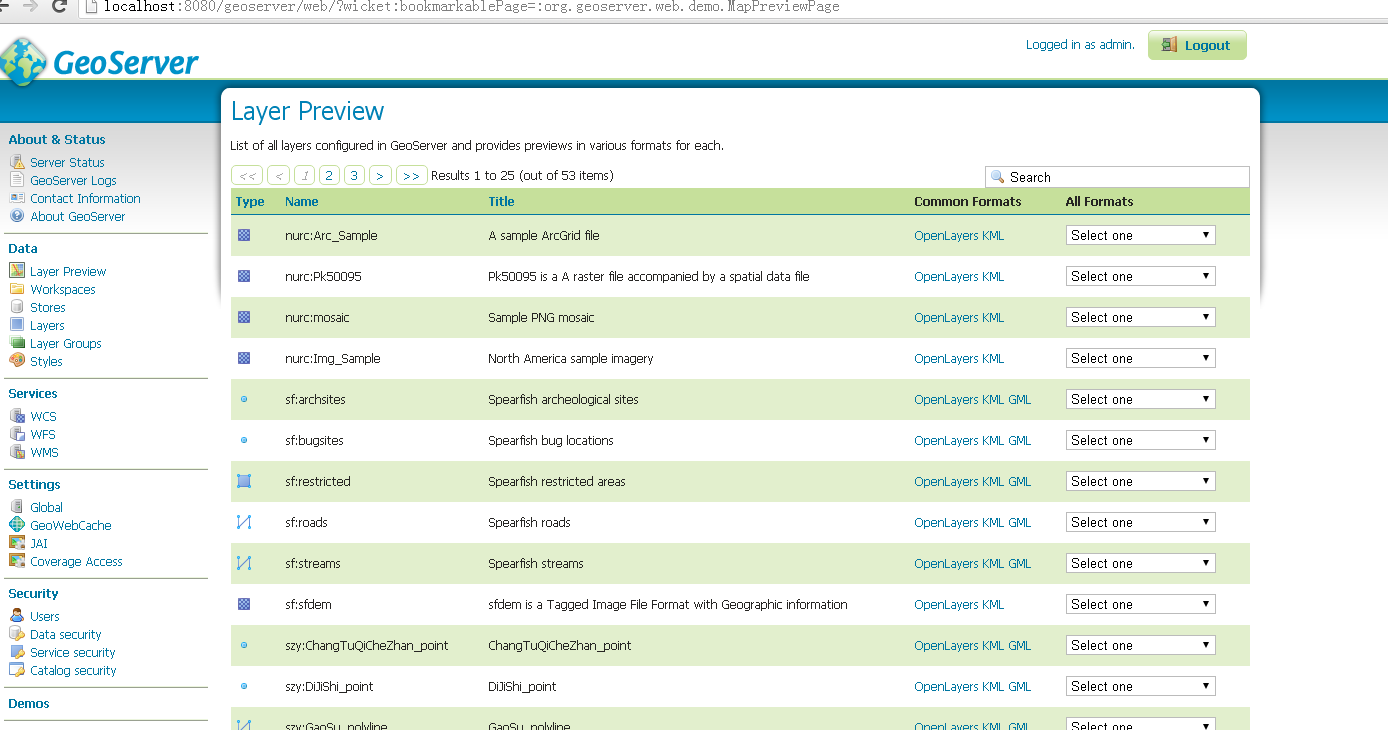Open format dropdown for sf:roads
1388x730 pixels.
pyautogui.click(x=1140, y=522)
